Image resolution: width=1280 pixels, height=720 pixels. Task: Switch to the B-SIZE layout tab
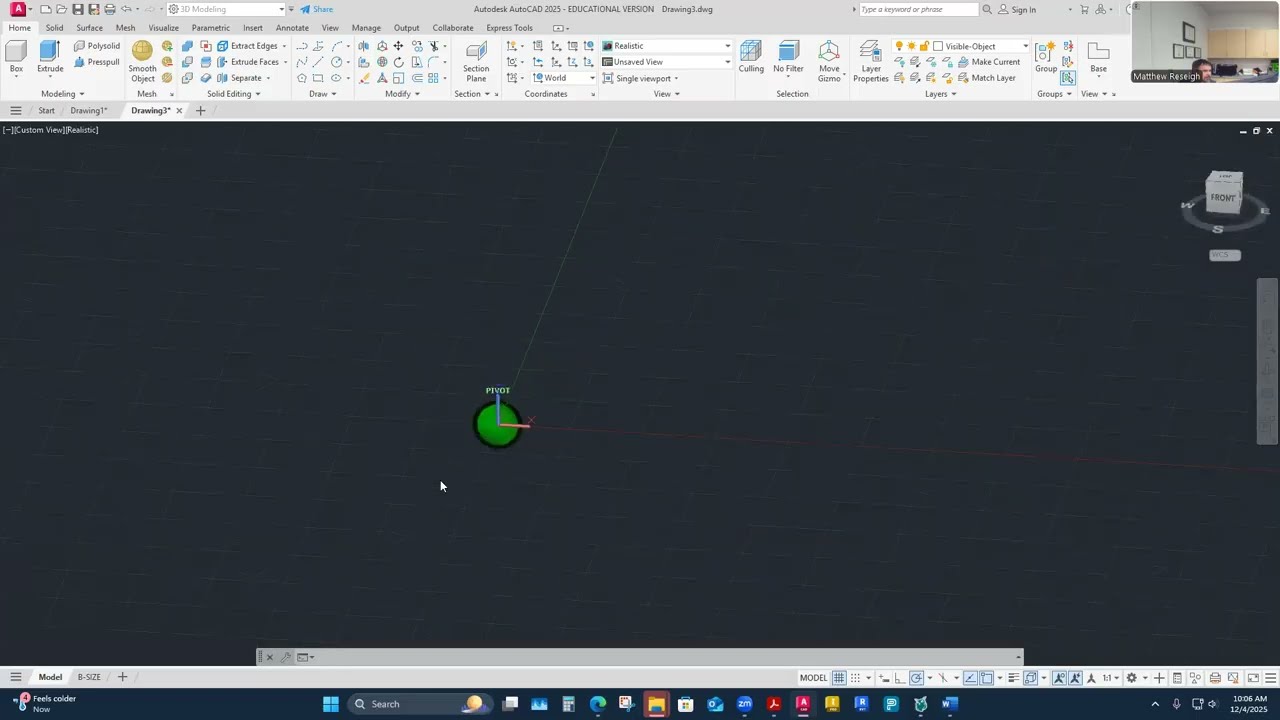click(x=89, y=677)
